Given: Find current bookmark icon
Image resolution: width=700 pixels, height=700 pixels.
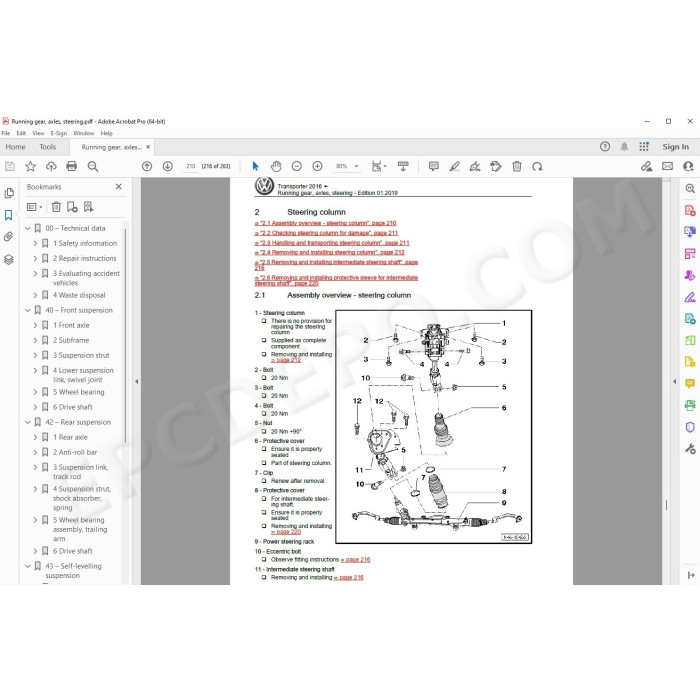Looking at the screenshot, I should coord(88,207).
